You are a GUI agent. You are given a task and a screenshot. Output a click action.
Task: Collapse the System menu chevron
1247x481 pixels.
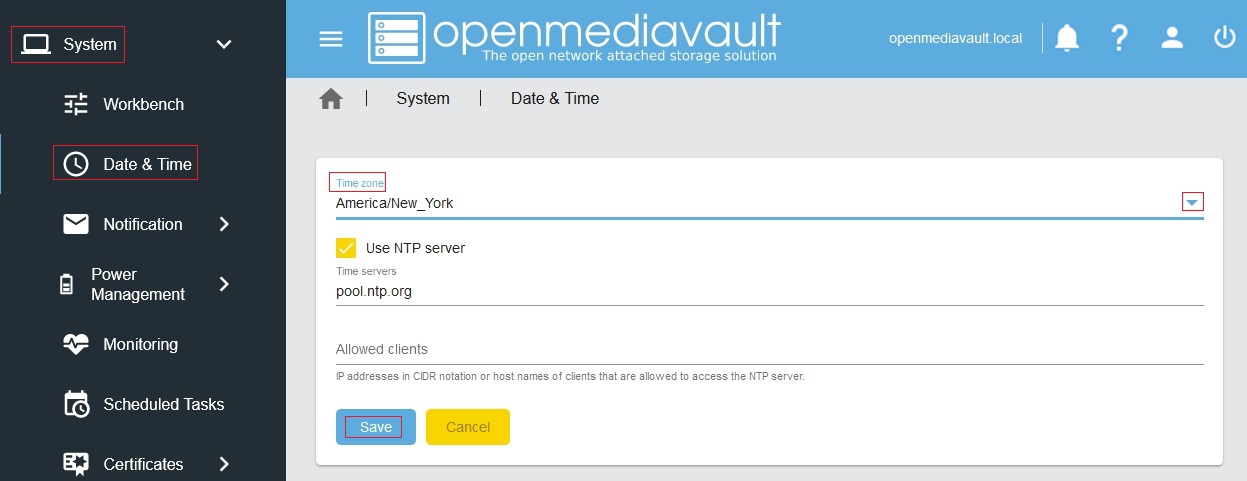pos(224,44)
